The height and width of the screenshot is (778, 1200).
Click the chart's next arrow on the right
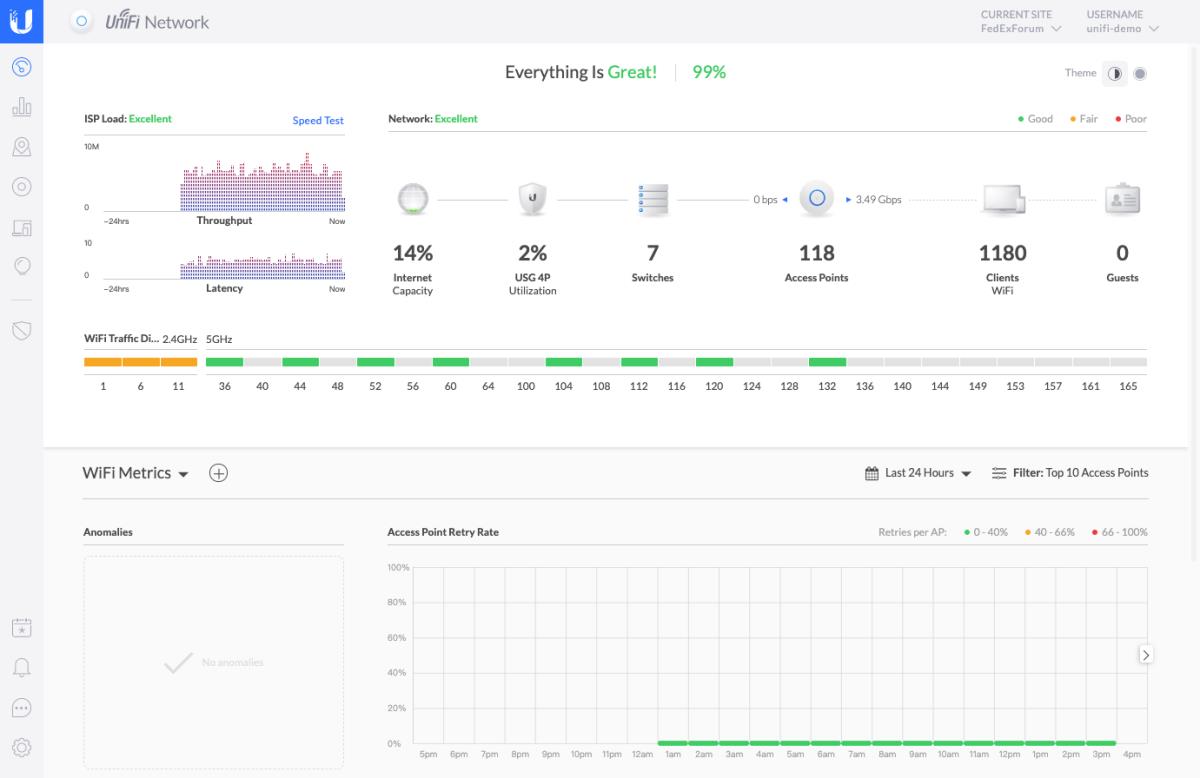point(1146,655)
